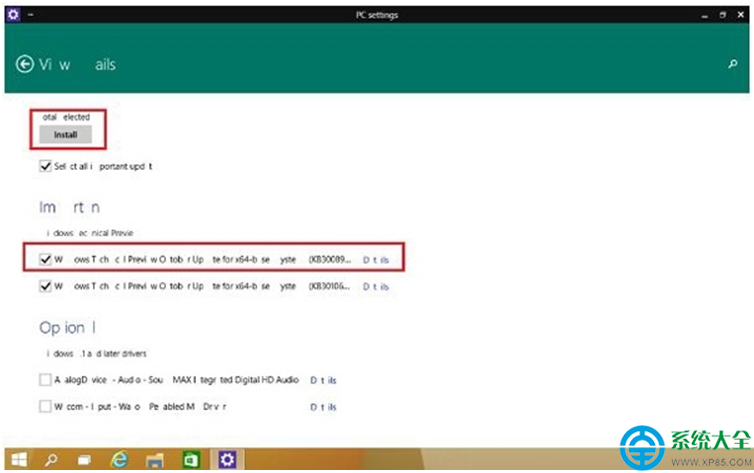Click the Install button
Viewport: 754px width, 473px height.
pyautogui.click(x=65, y=134)
